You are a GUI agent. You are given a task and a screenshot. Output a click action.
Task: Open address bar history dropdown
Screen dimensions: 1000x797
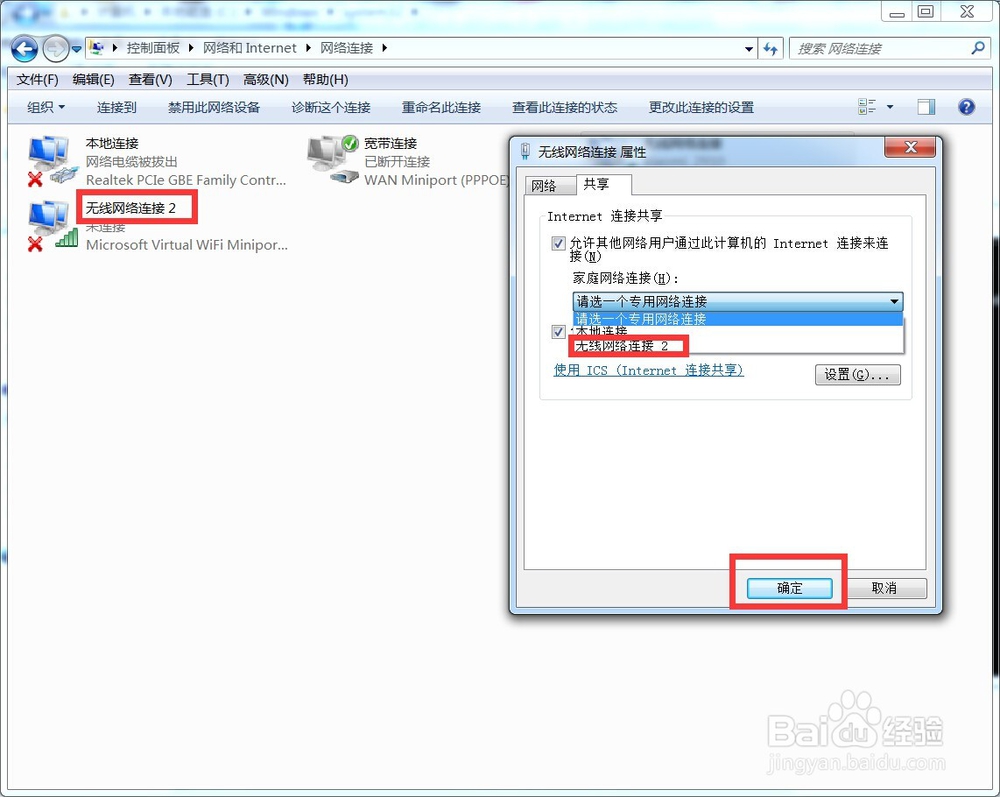click(749, 48)
